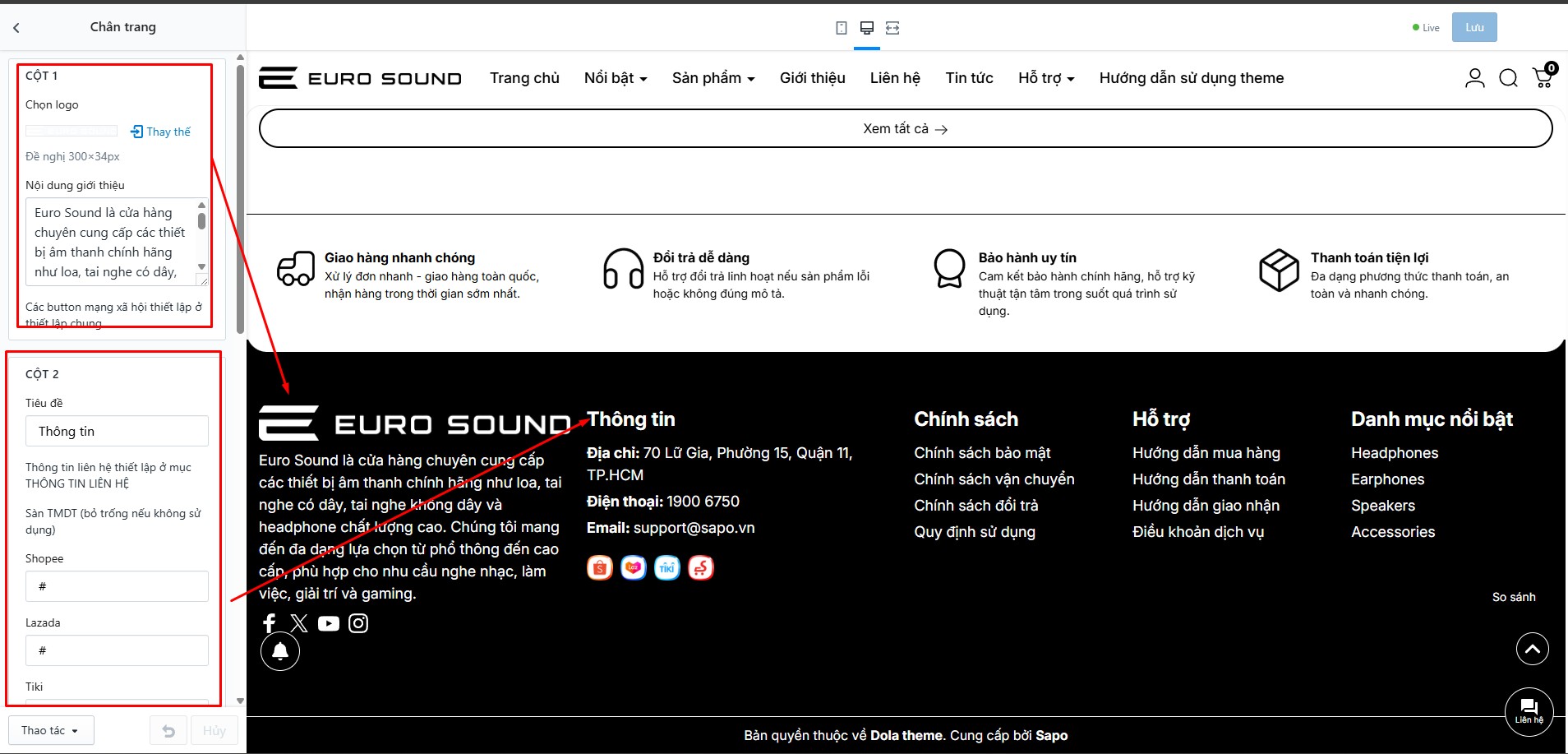1568x754 pixels.
Task: Click the Euro Sound header logo
Action: pyautogui.click(x=360, y=78)
